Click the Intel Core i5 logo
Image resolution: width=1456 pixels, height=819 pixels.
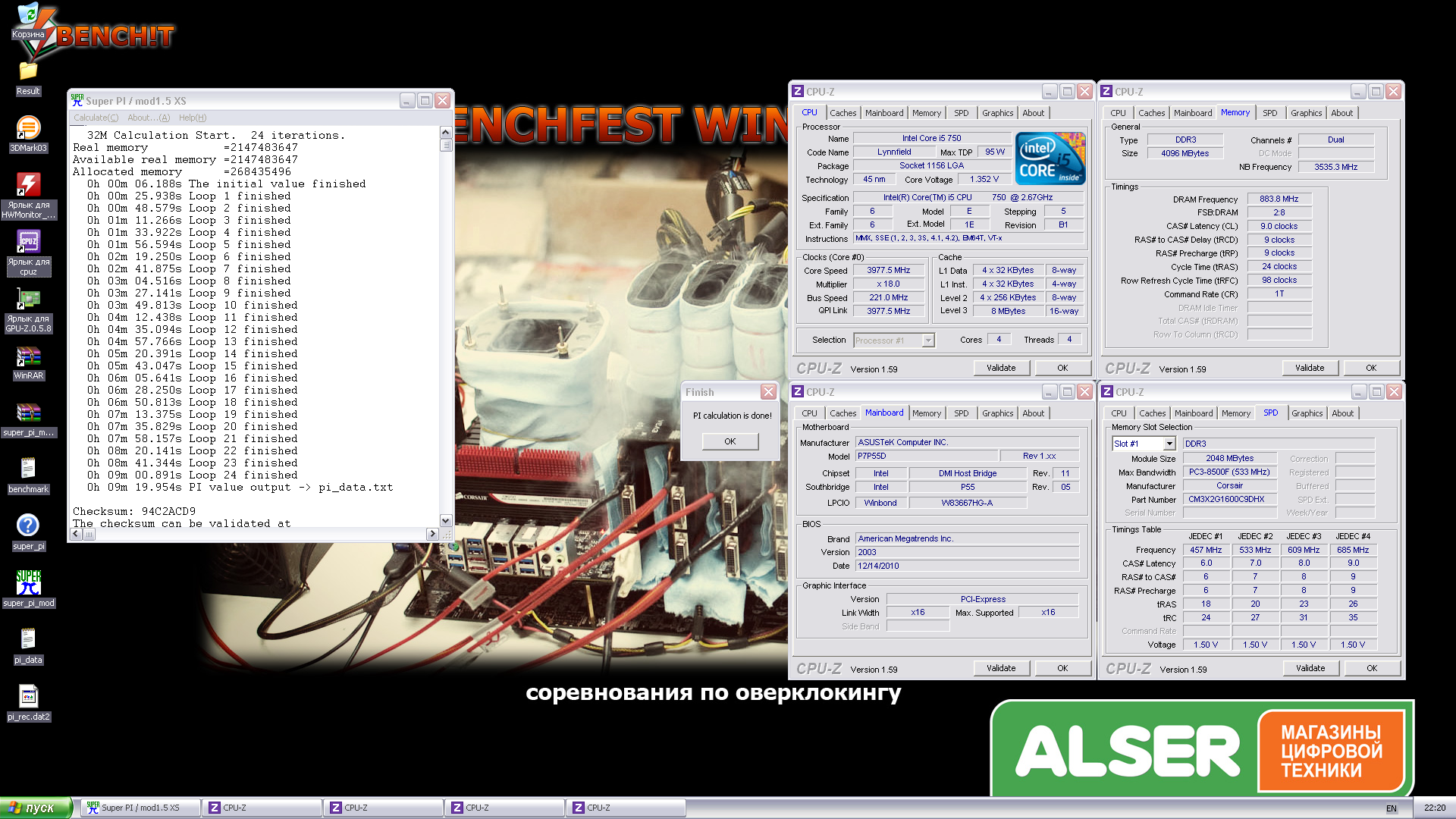click(x=1050, y=158)
